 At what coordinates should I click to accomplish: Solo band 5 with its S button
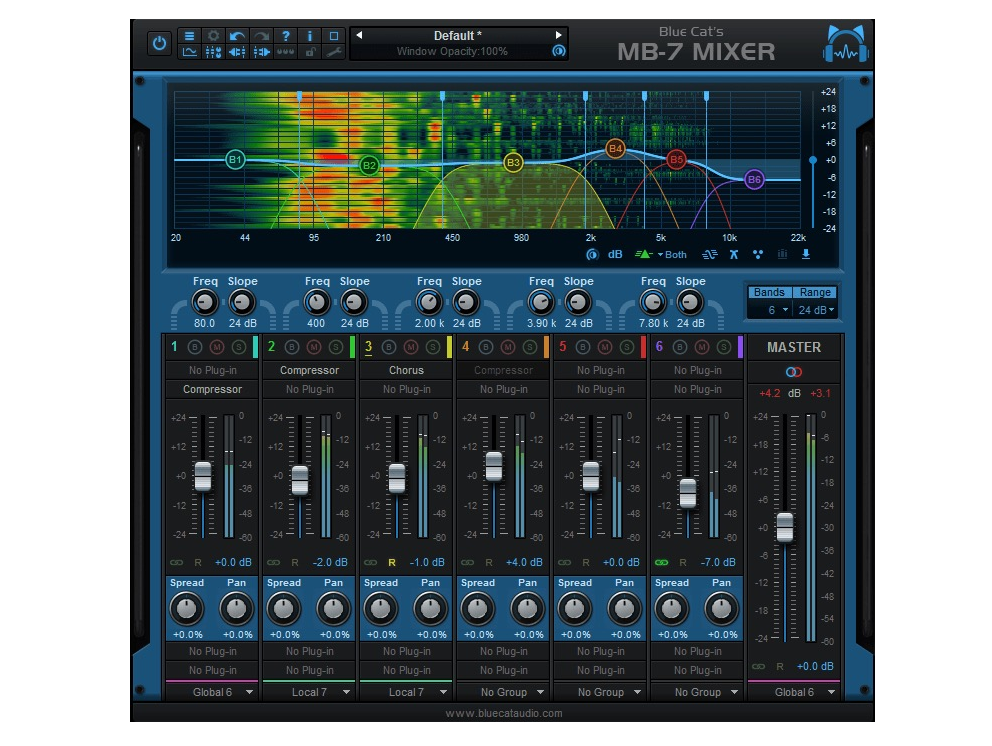pos(627,347)
